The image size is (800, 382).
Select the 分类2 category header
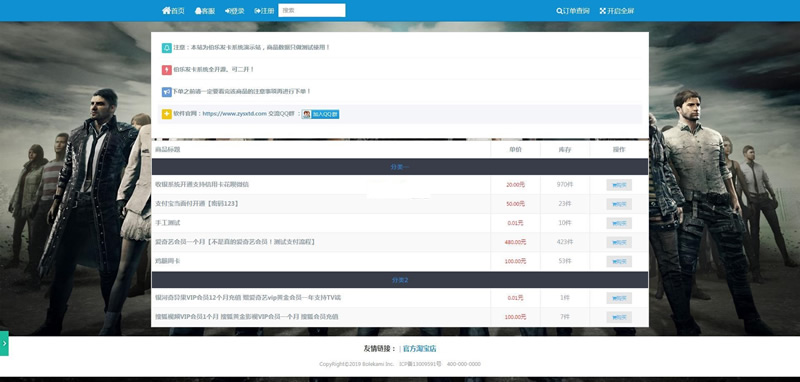point(399,280)
